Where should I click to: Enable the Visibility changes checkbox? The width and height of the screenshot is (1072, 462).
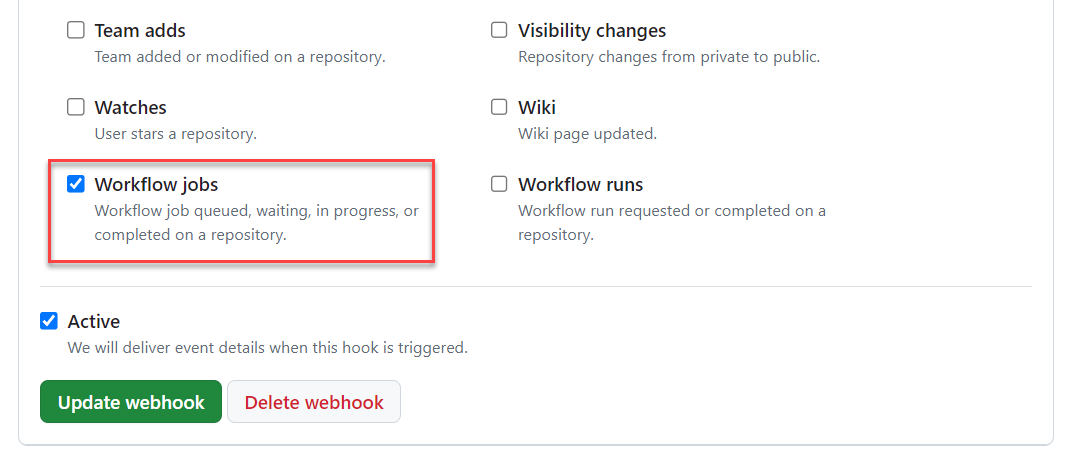[x=499, y=30]
